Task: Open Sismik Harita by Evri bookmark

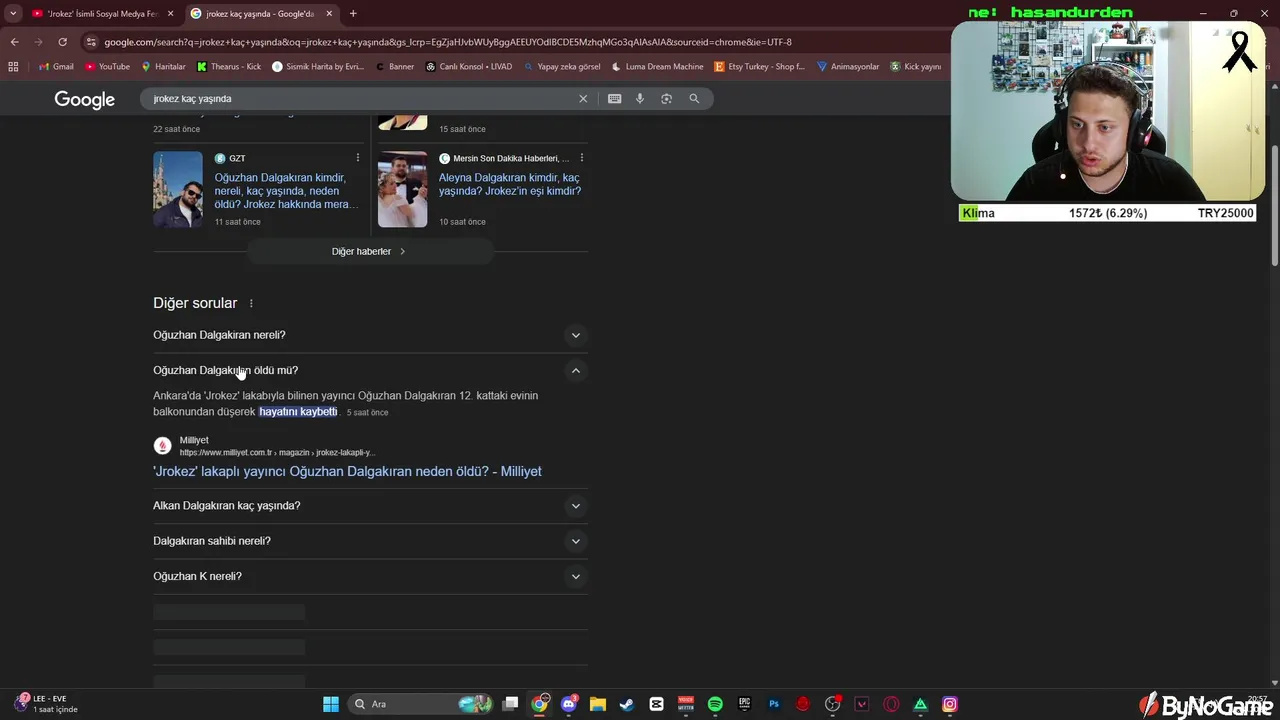Action: coord(318,67)
